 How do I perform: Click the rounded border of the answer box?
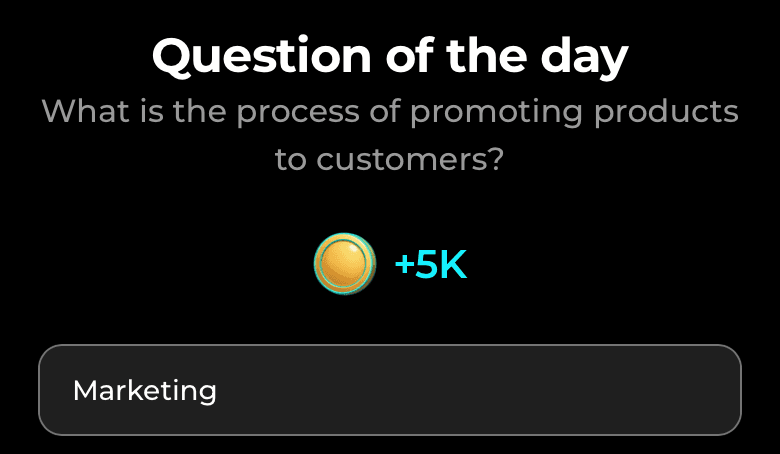(390, 345)
